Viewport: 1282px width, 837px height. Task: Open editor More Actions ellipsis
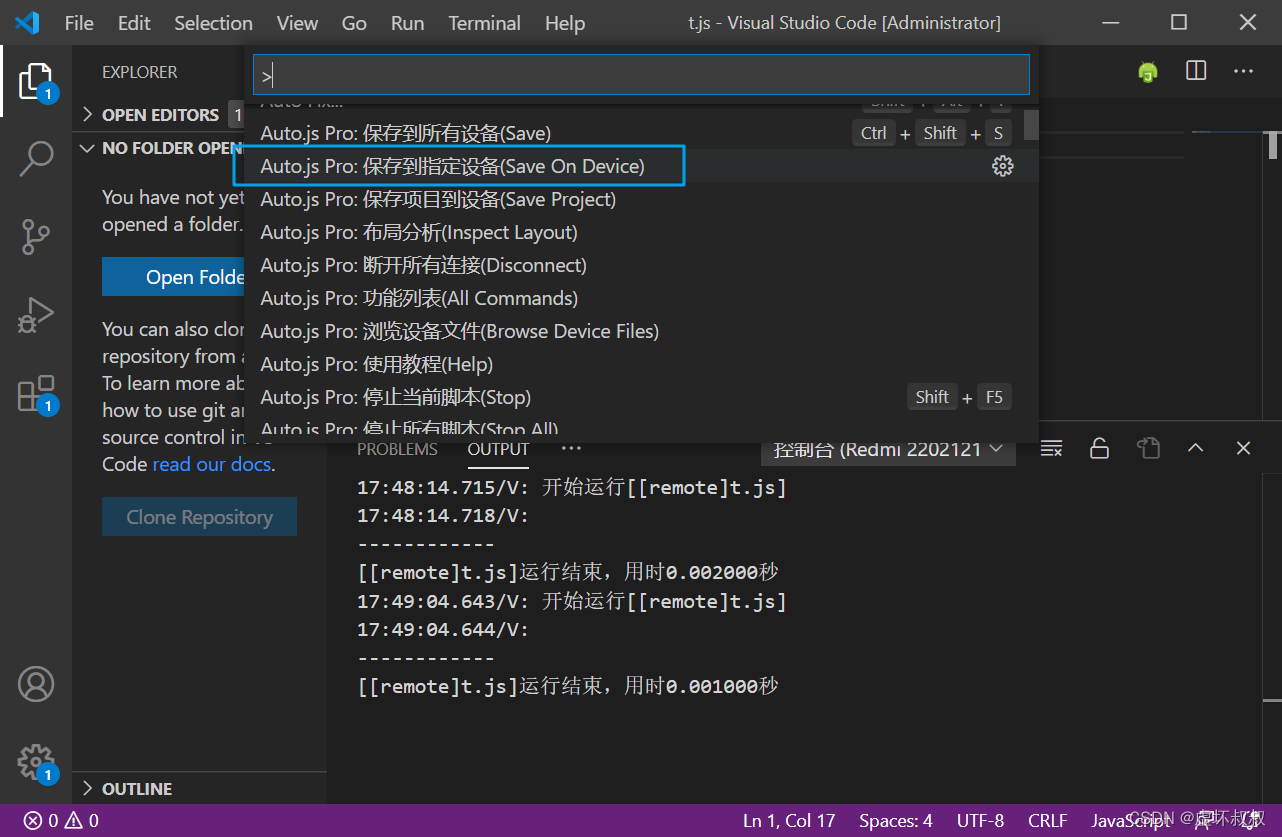(x=1243, y=71)
